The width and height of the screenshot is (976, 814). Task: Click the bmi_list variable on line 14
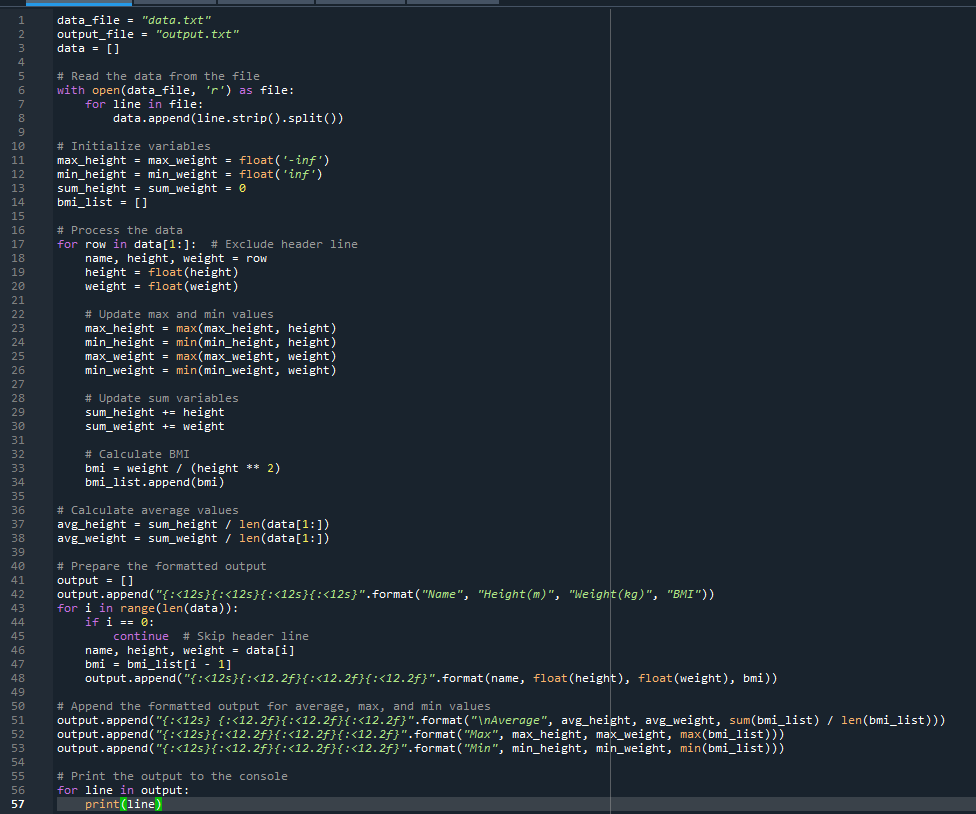pyautogui.click(x=84, y=201)
